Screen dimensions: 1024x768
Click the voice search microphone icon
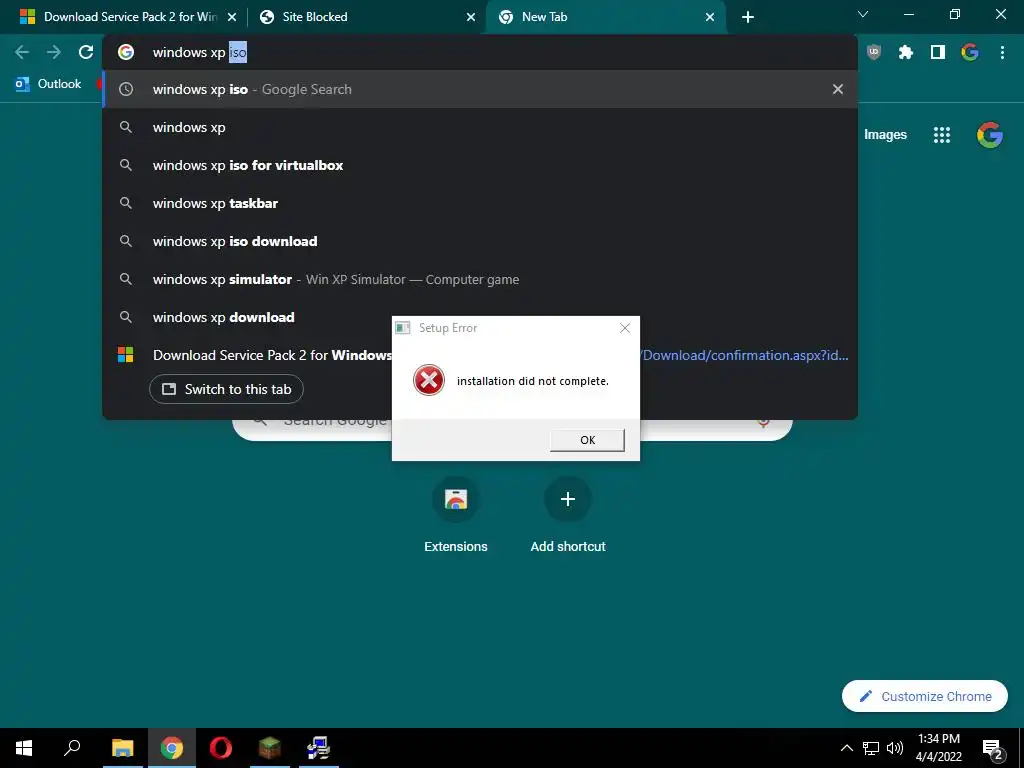click(x=763, y=423)
